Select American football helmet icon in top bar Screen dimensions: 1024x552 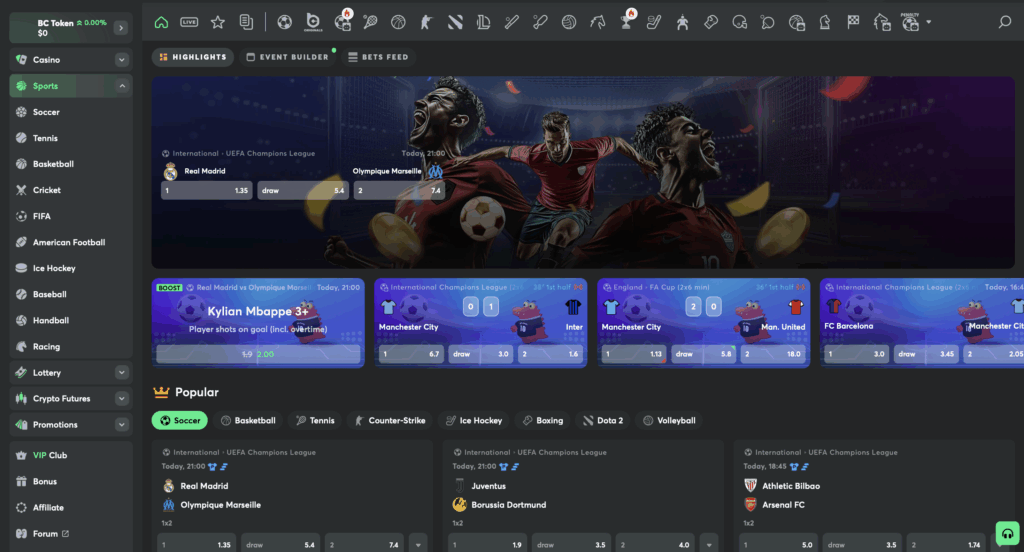coord(739,22)
